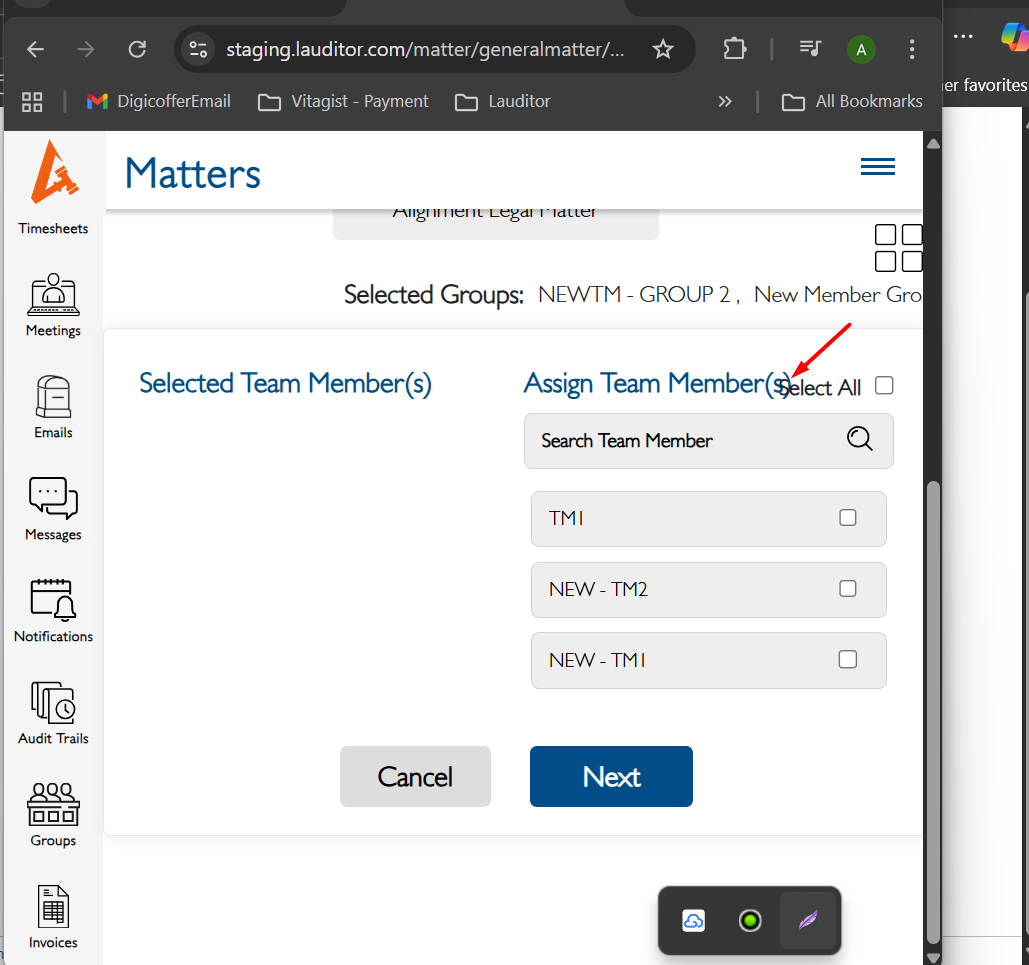Select the NEW - TM2 checkbox
Screen dimensions: 1029x965
pyautogui.click(x=848, y=589)
